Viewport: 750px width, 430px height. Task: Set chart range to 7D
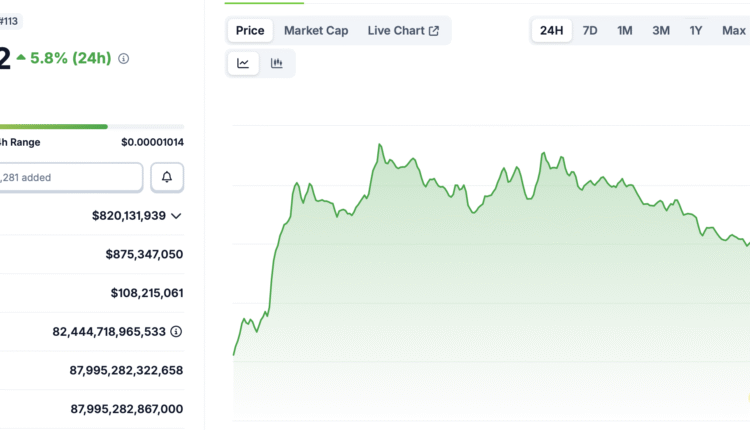[590, 30]
